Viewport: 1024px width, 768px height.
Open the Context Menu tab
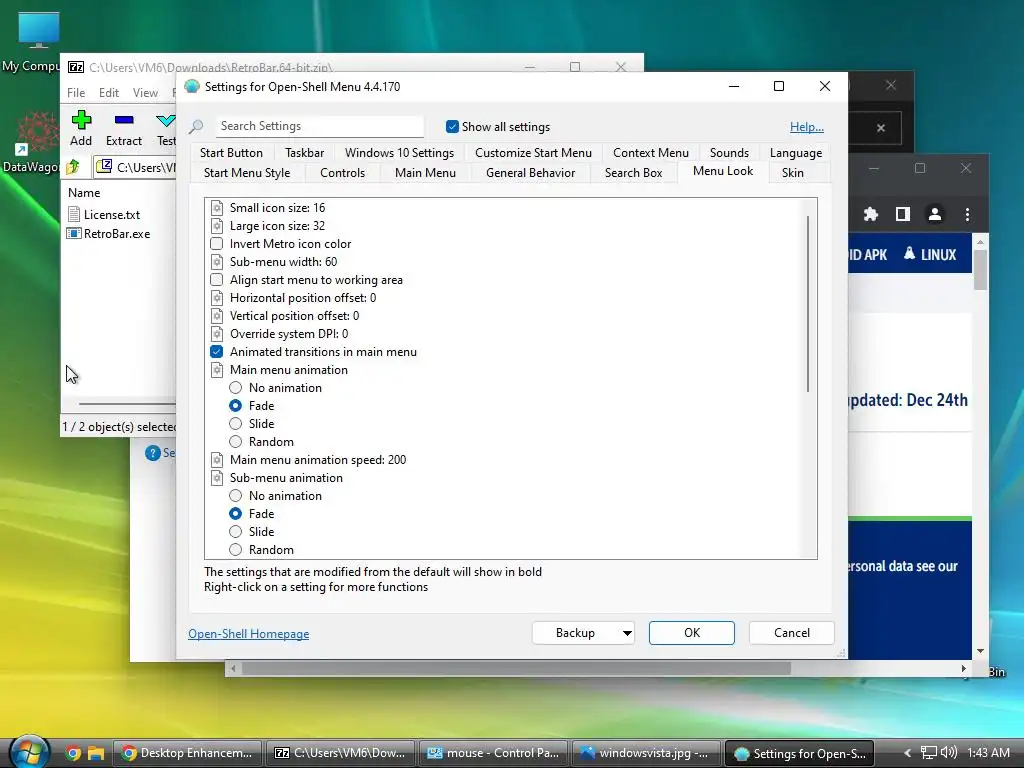pos(650,153)
